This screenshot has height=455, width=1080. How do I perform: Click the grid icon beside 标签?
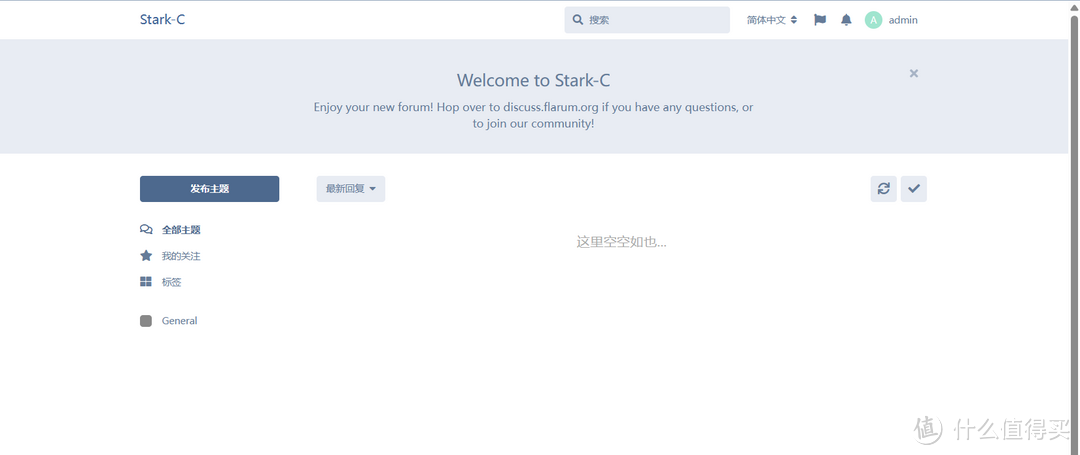(x=146, y=282)
